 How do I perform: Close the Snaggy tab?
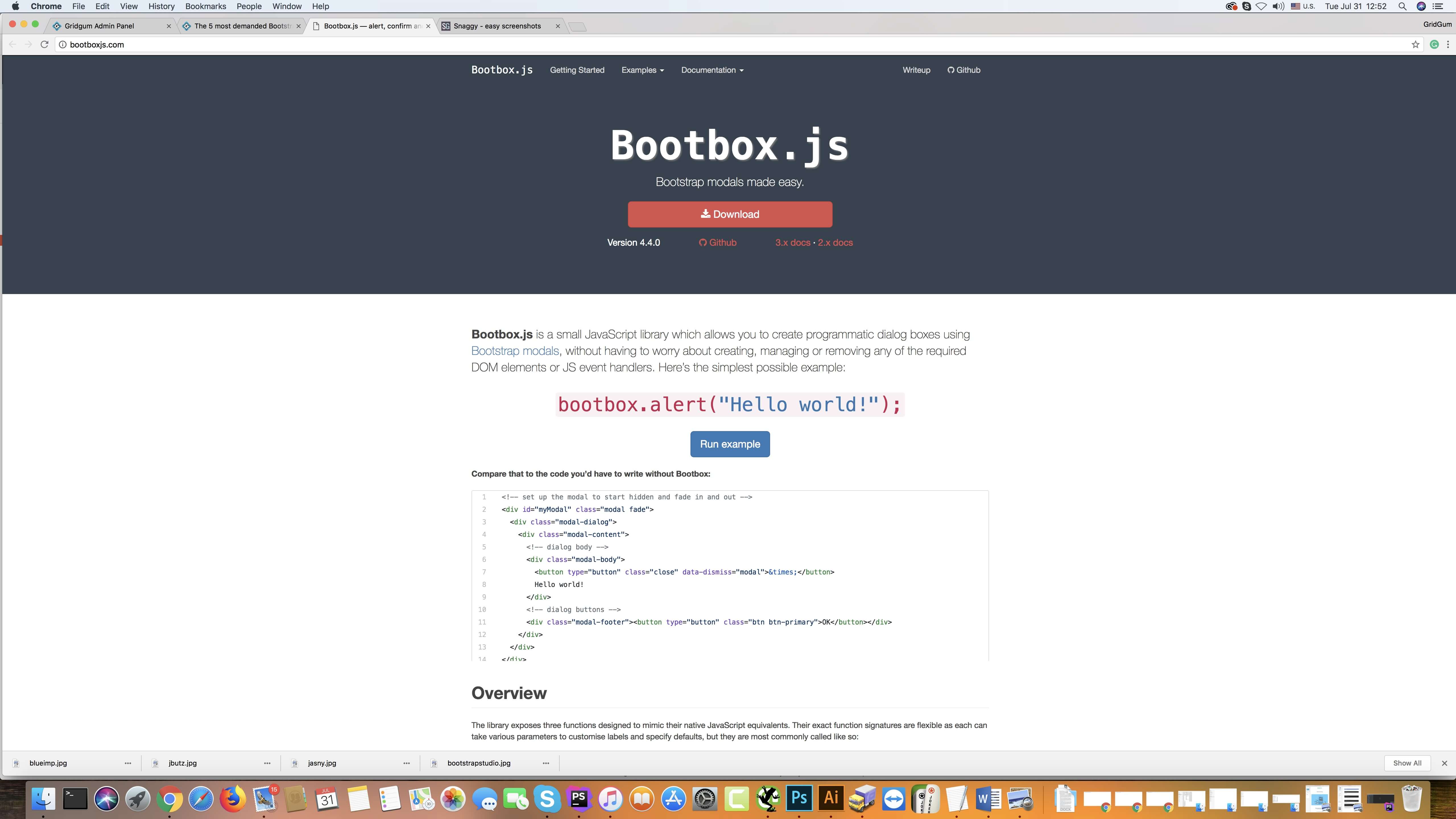tap(557, 26)
